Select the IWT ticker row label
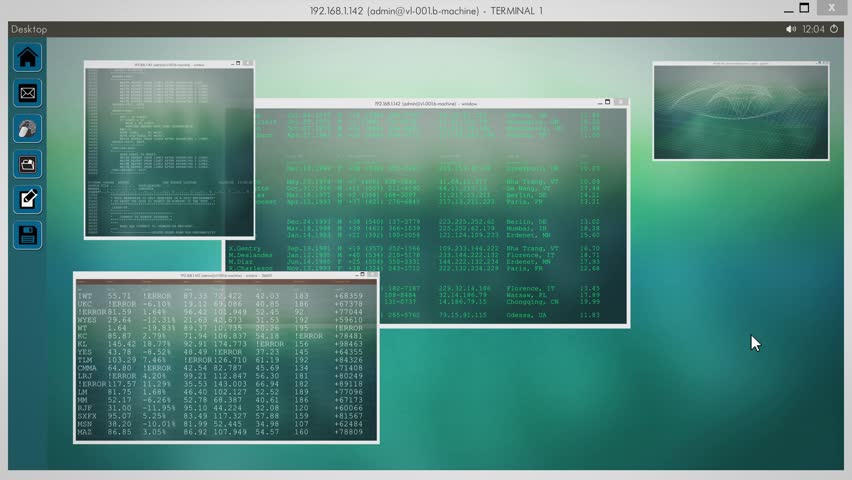This screenshot has height=480, width=852. pos(85,296)
